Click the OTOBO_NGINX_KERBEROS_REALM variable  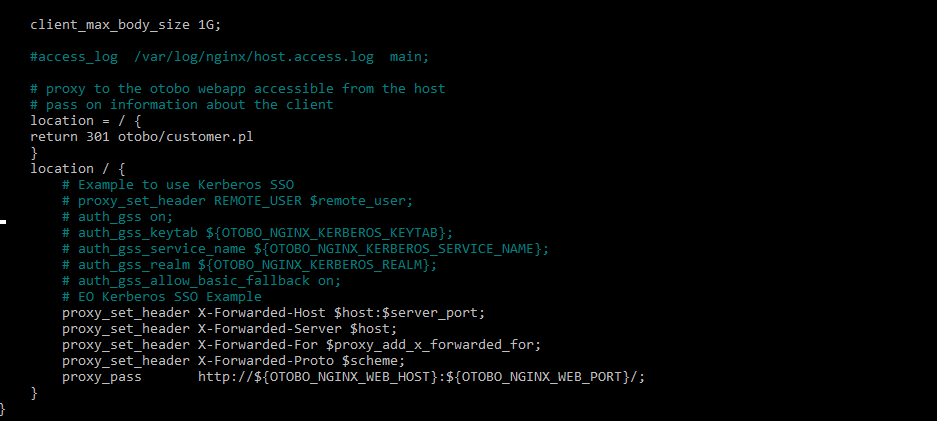321,264
